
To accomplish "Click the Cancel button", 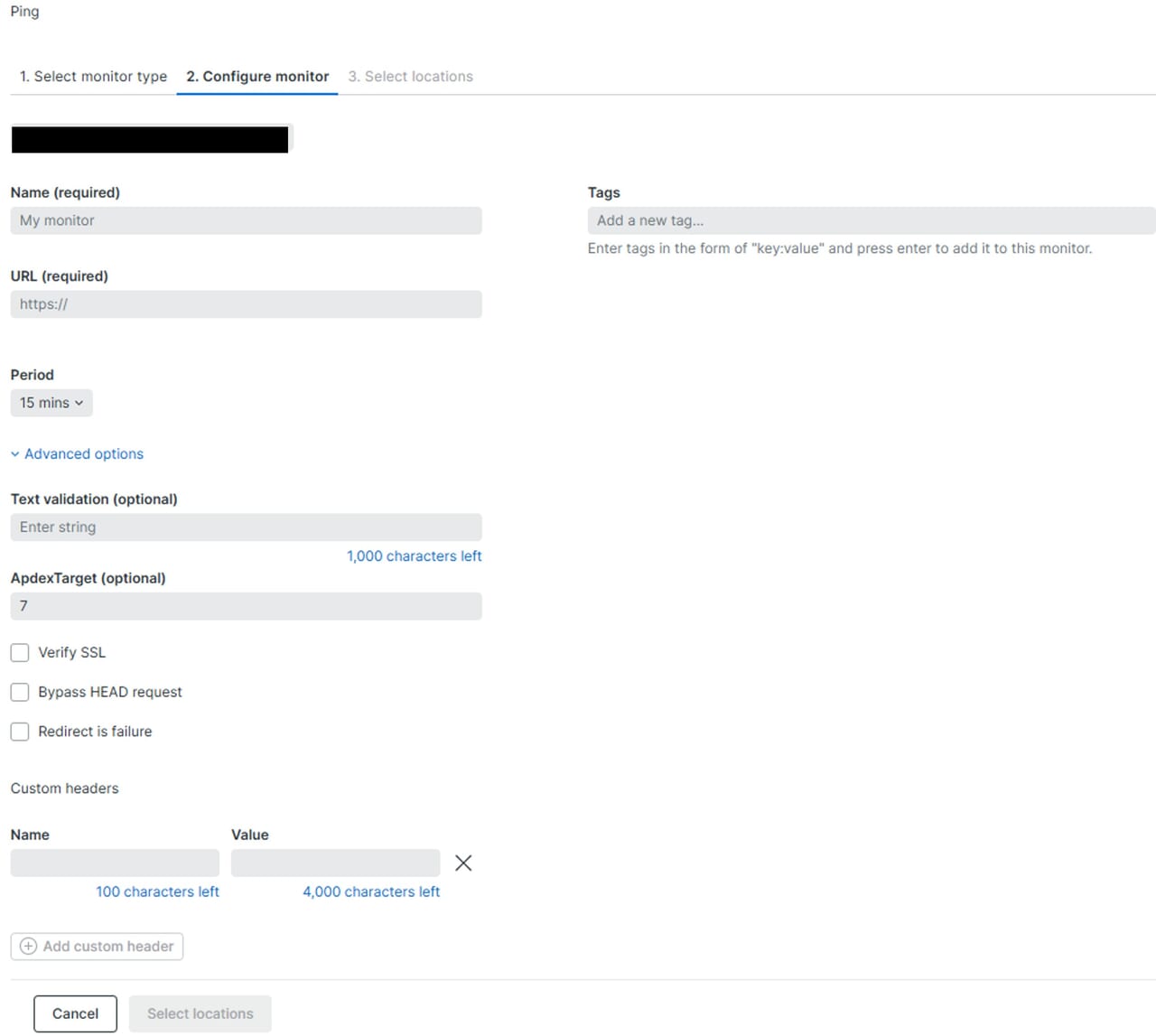I will tap(75, 1013).
